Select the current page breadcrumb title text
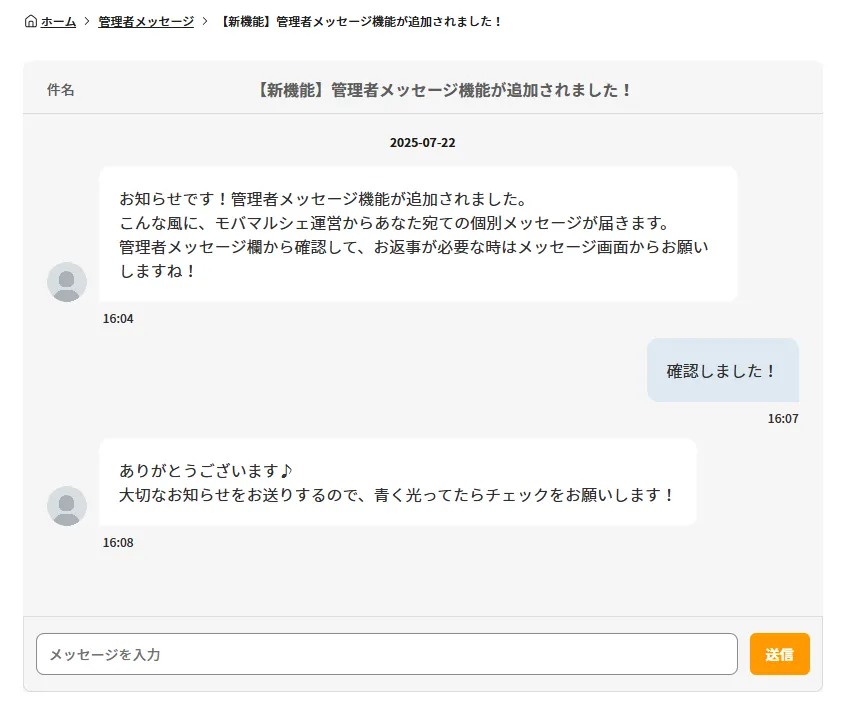The height and width of the screenshot is (709, 853). tap(360, 22)
